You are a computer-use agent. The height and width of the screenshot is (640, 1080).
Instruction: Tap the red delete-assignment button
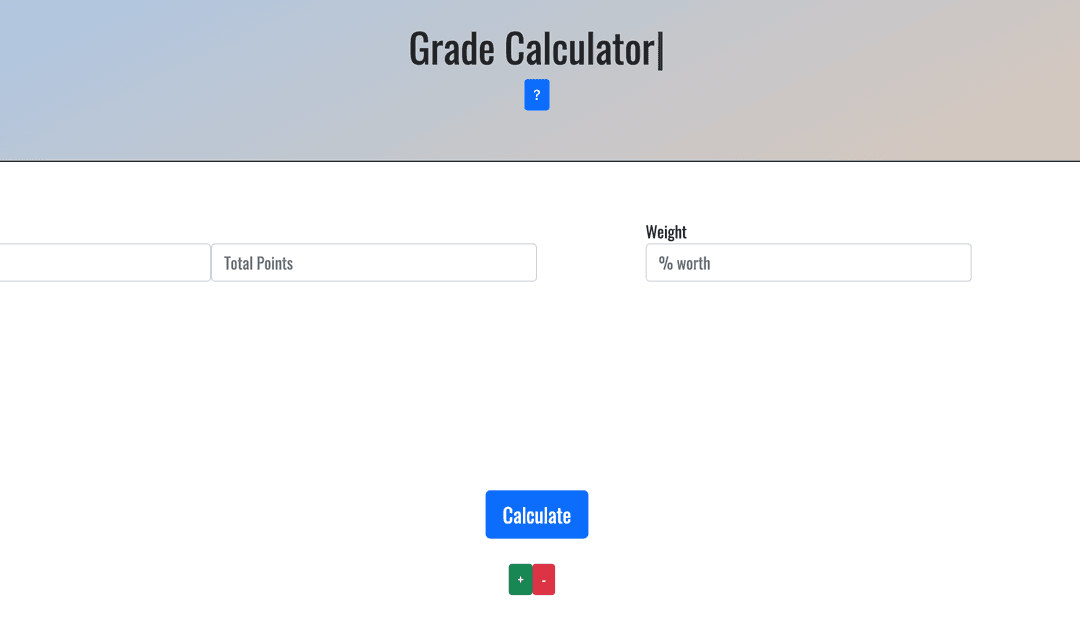[x=543, y=579]
